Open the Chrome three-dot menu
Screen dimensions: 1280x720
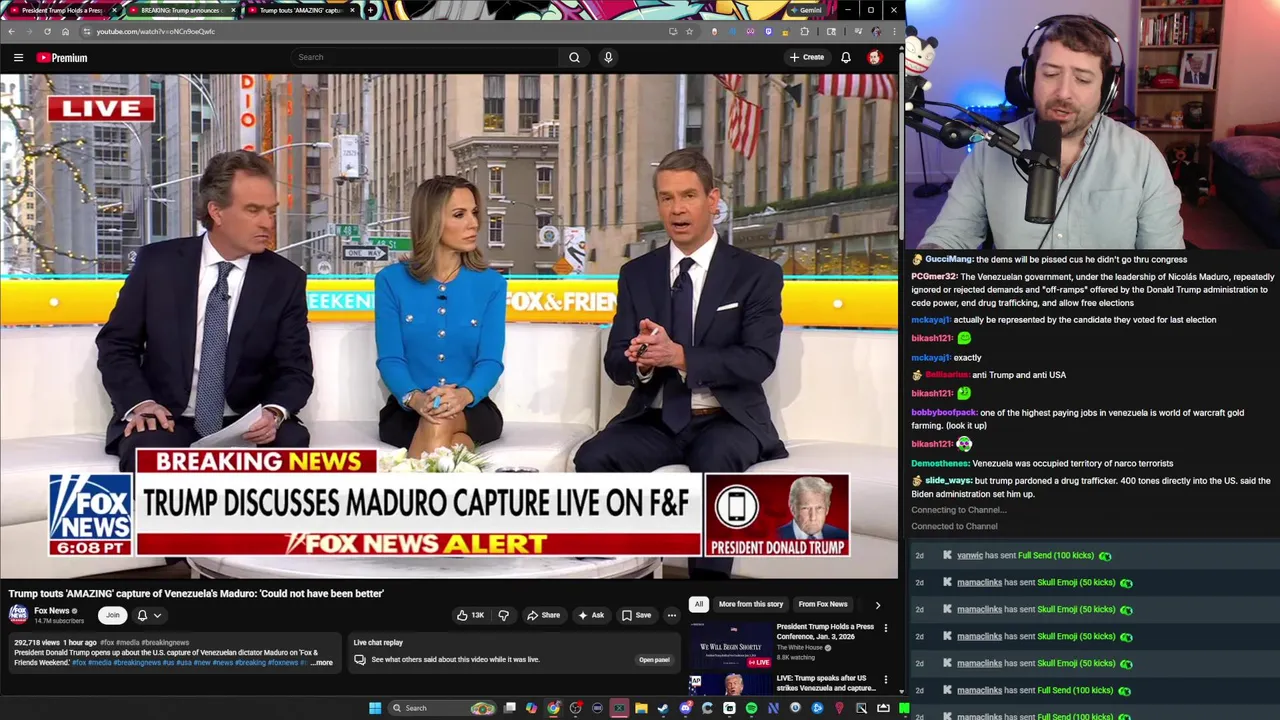pos(893,31)
